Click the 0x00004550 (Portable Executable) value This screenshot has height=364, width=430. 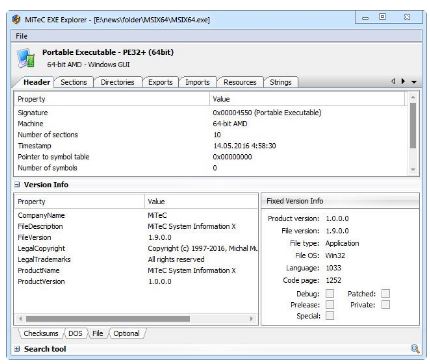267,113
